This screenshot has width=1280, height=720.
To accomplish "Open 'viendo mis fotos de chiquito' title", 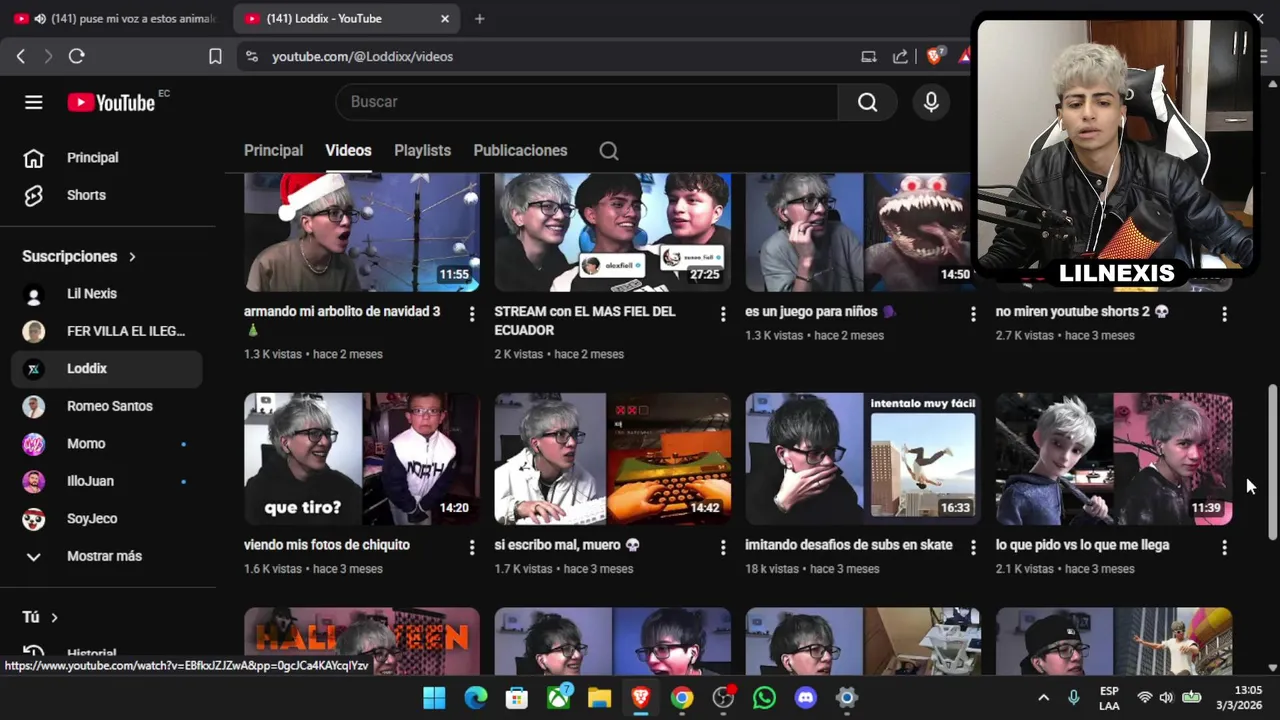I will (327, 545).
